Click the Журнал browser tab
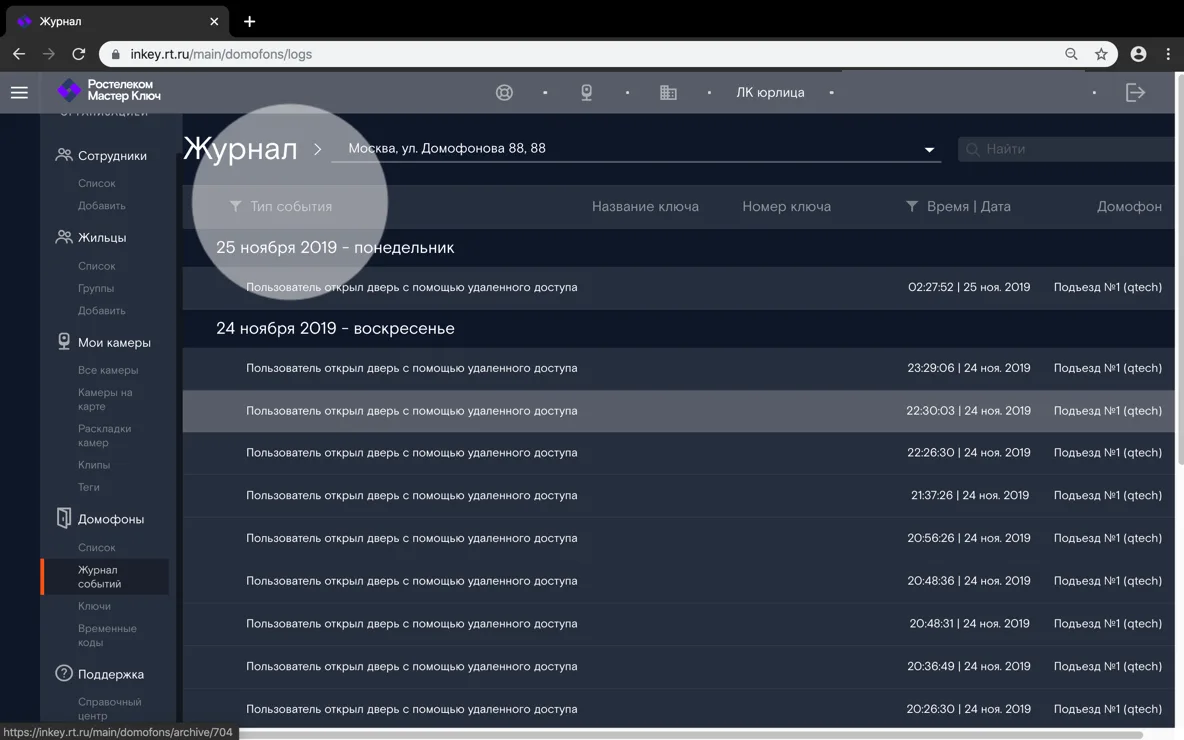 (117, 21)
